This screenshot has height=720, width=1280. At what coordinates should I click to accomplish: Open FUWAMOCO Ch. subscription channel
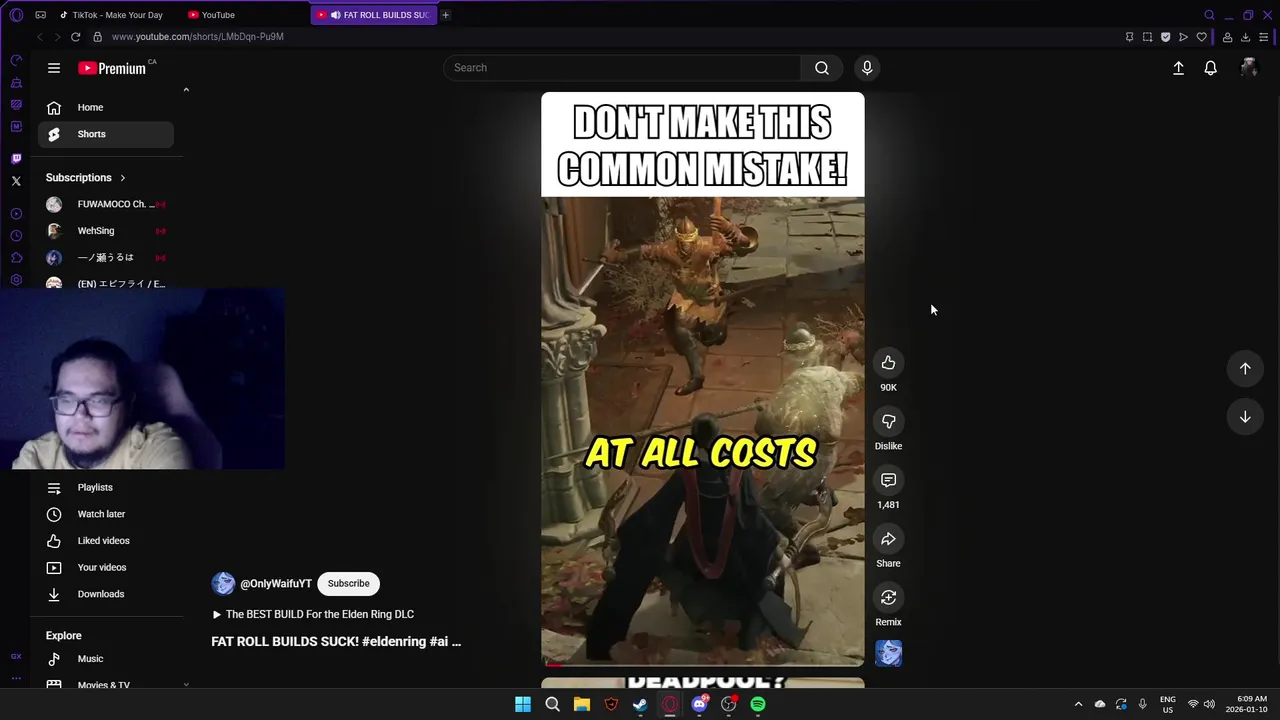(x=106, y=204)
